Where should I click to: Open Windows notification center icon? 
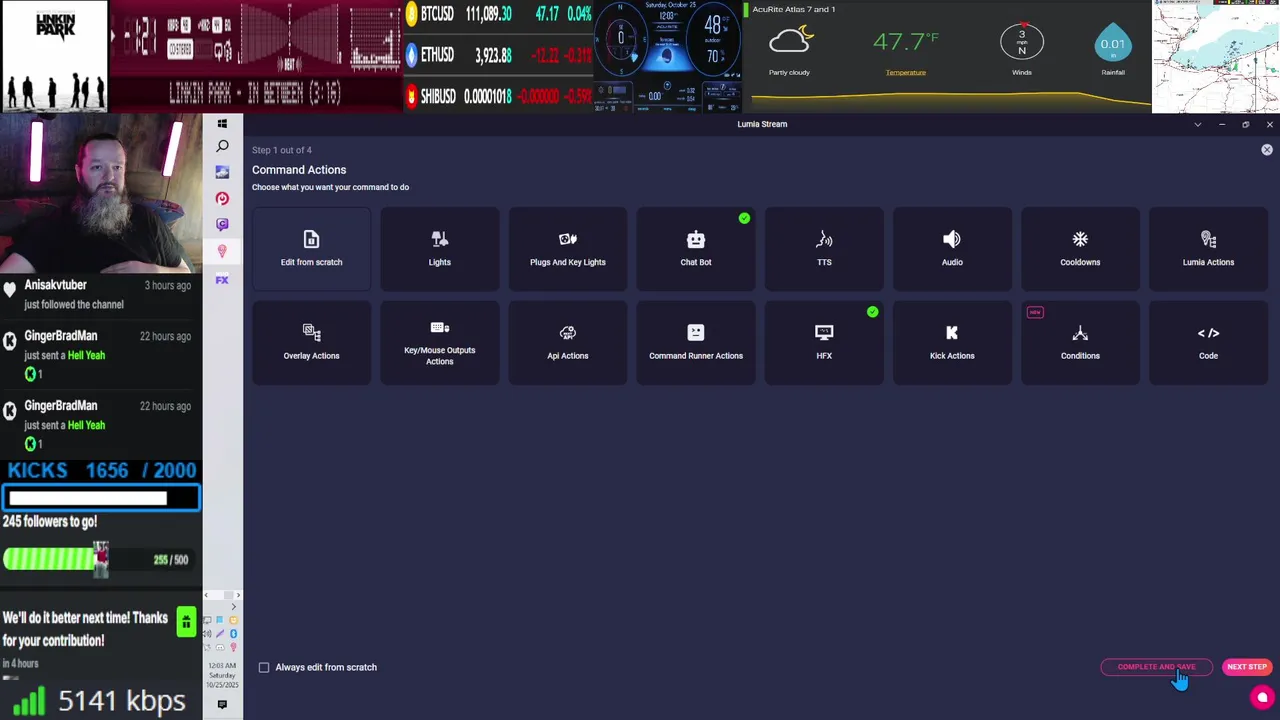[222, 704]
